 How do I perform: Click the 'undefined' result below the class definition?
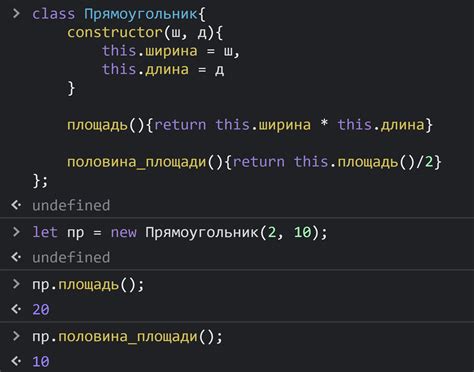pyautogui.click(x=71, y=205)
